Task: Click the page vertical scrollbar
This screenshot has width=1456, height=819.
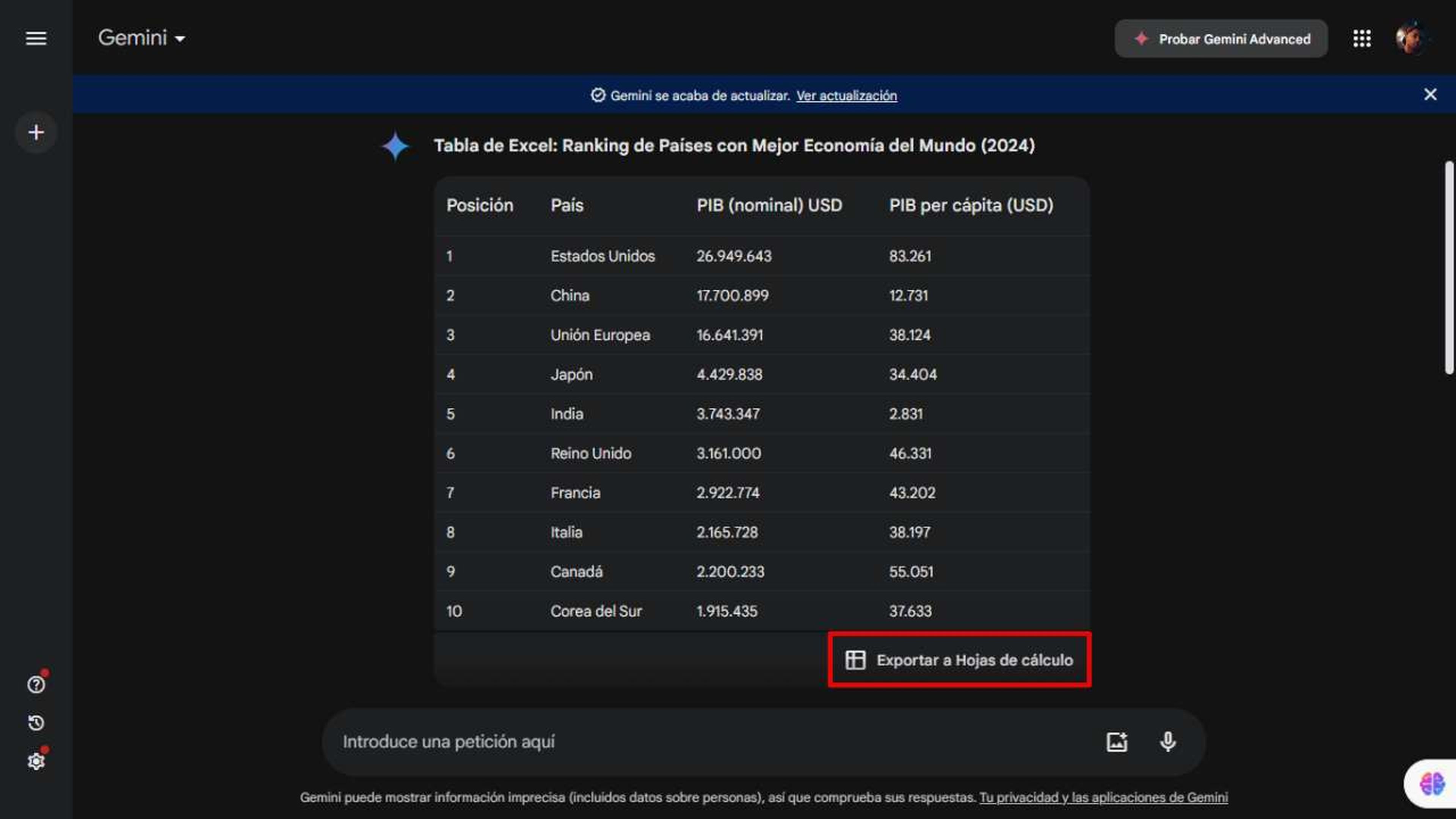Action: 1449,267
